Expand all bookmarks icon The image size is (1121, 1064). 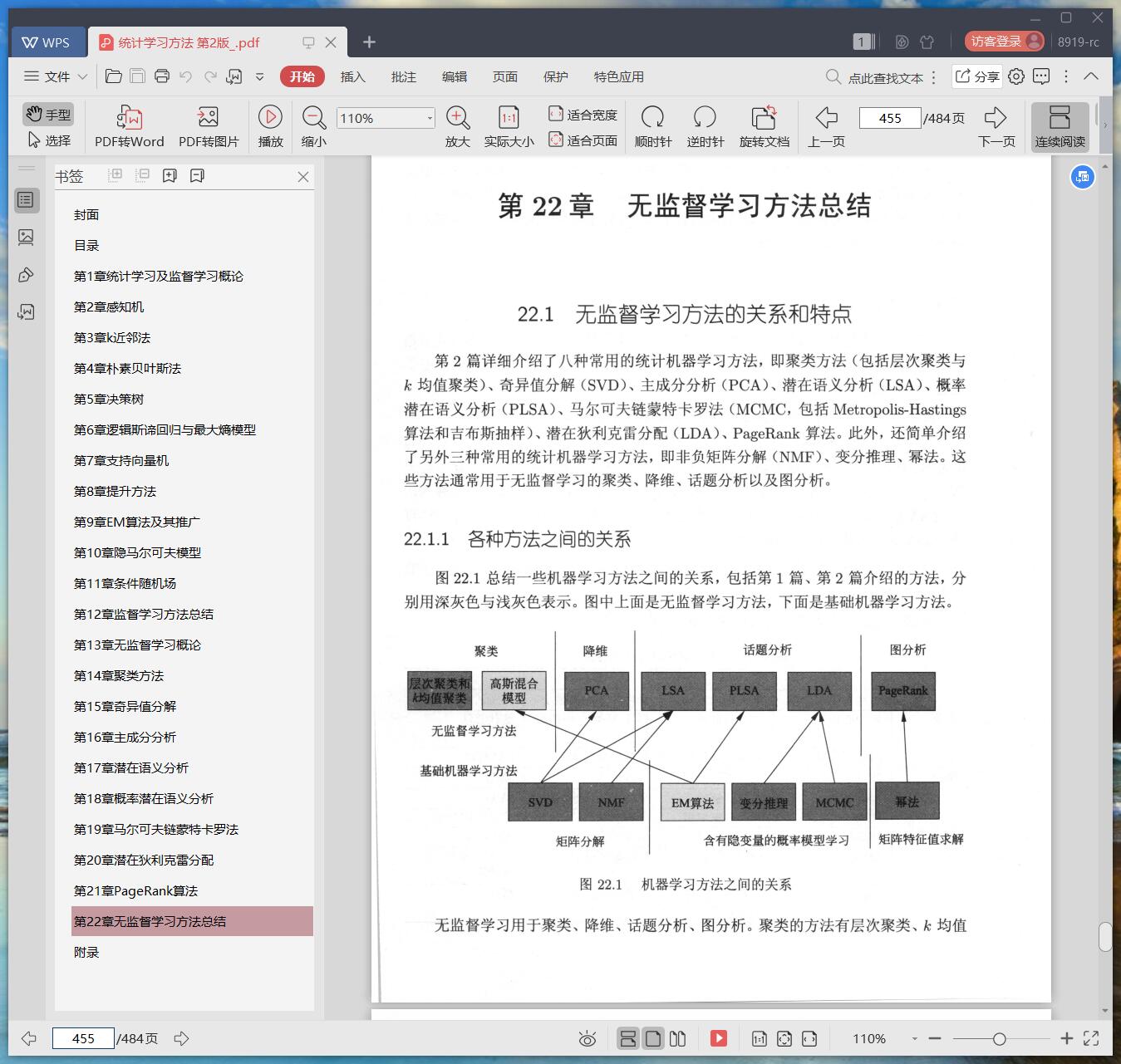[x=116, y=175]
